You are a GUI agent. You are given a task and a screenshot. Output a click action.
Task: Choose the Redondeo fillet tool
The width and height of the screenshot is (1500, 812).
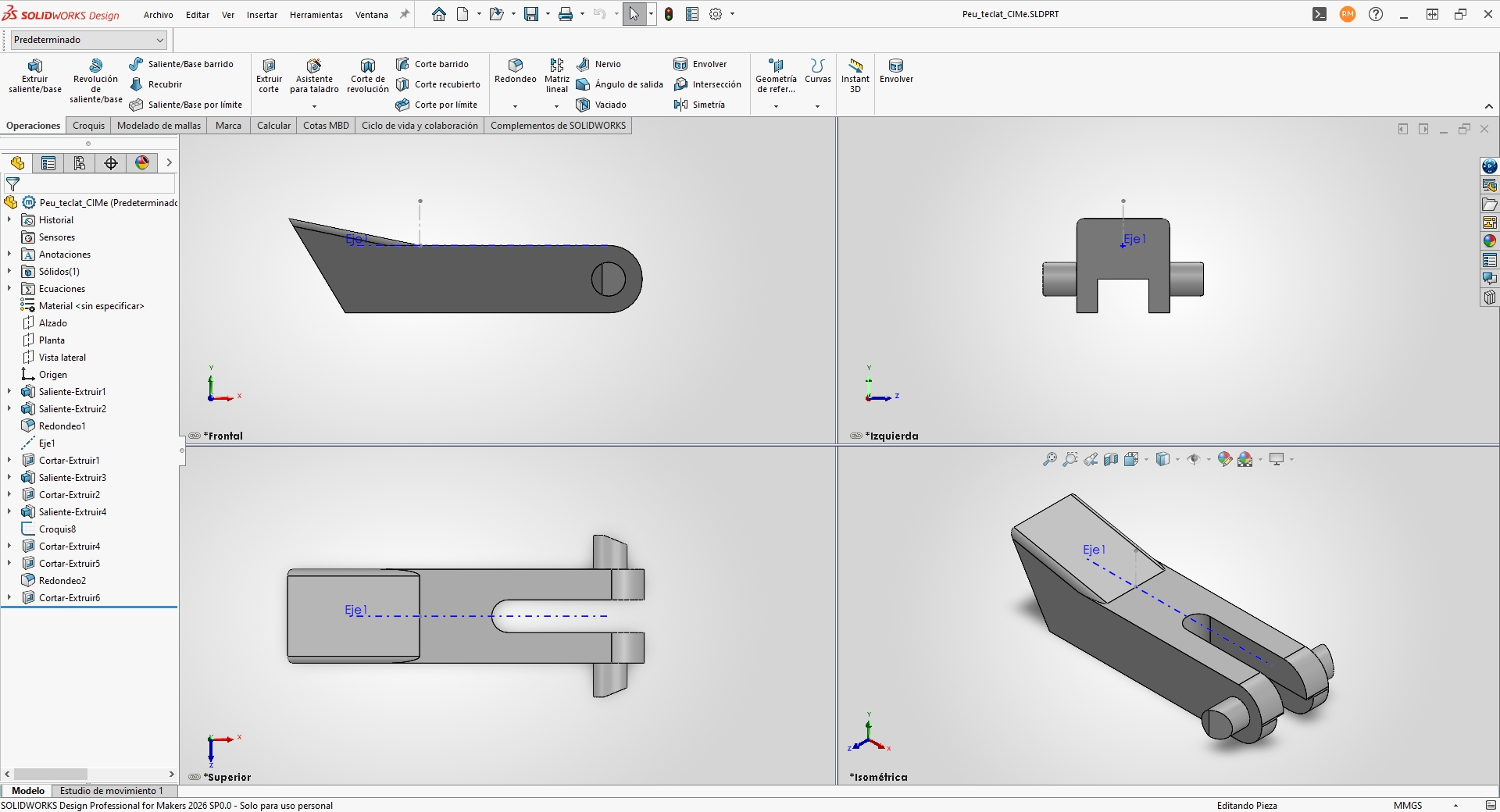(x=515, y=70)
